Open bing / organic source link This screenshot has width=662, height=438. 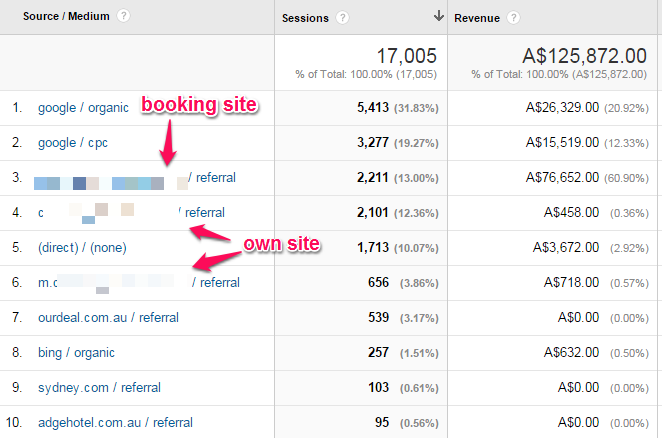pyautogui.click(x=76, y=352)
